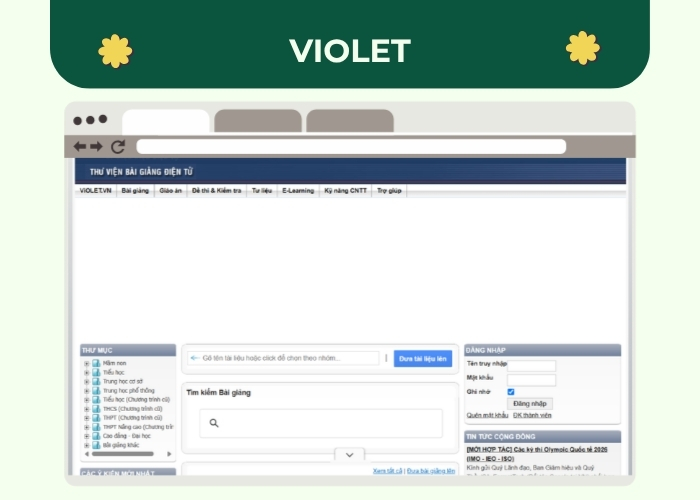Expand the search panel with the chevron-down button
700x500 pixels.
(350, 455)
